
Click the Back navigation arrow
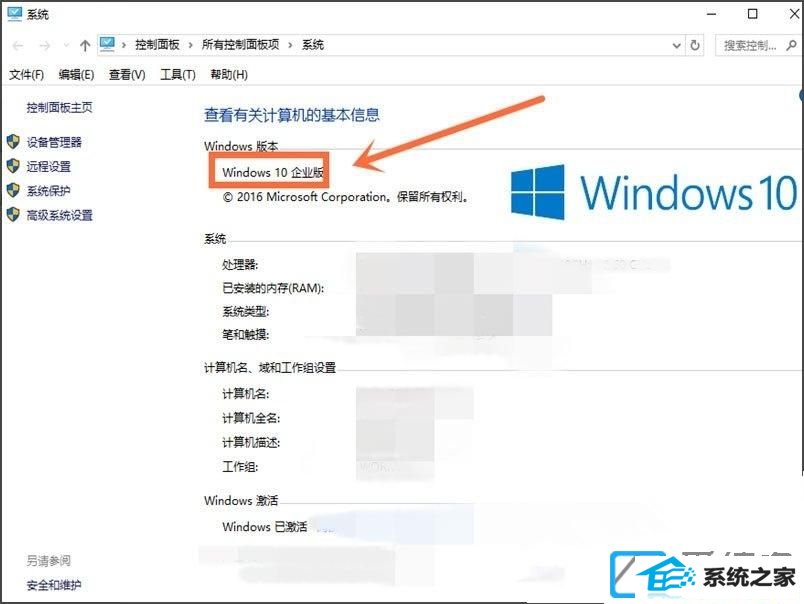tap(18, 46)
